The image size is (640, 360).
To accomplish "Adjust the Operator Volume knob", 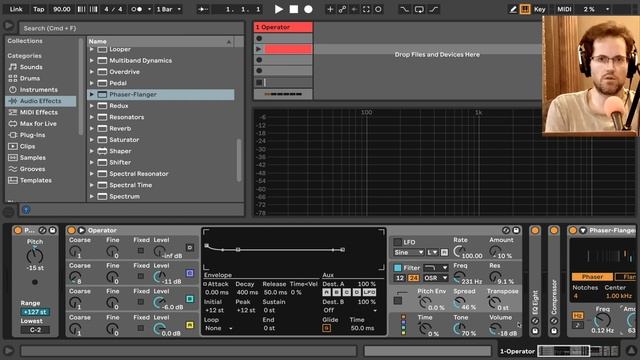I will pos(495,328).
